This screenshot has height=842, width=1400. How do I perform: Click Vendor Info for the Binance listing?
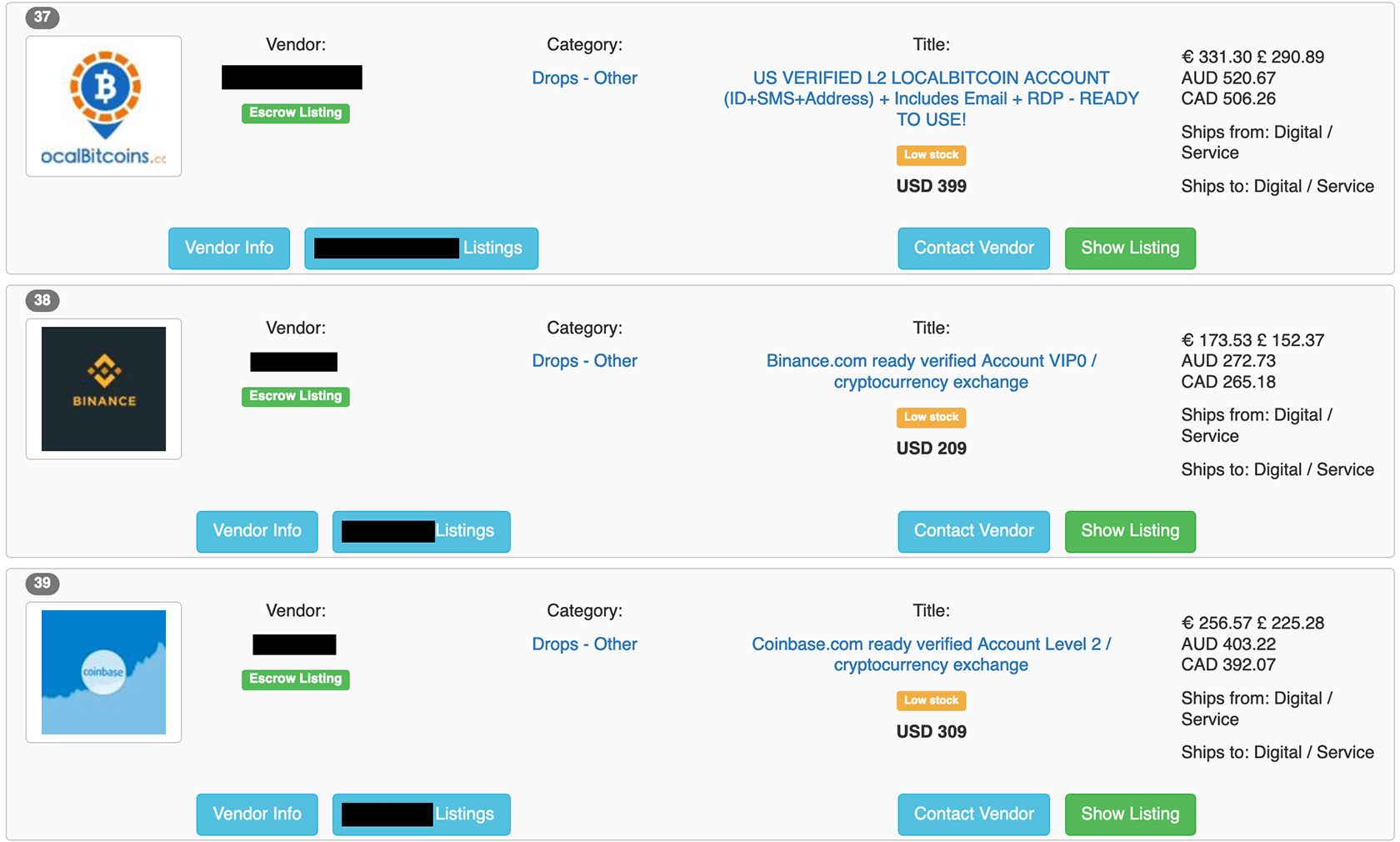257,531
